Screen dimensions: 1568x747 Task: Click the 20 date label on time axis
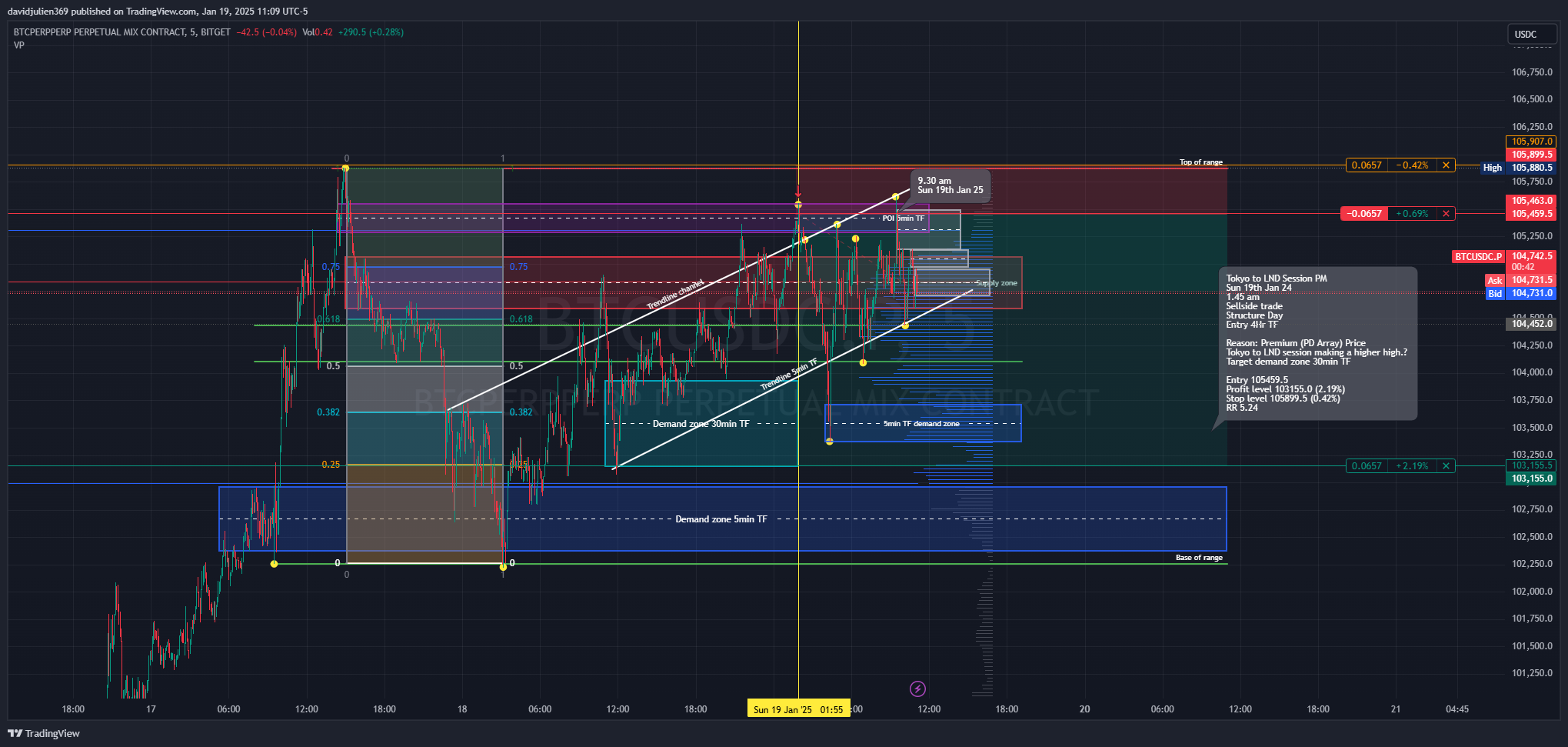tap(1084, 709)
